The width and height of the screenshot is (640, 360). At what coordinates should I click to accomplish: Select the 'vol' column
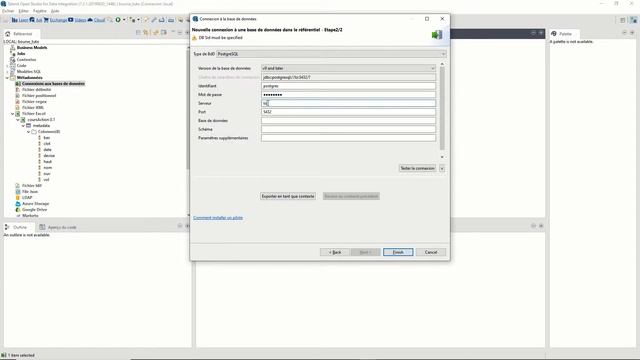click(46, 180)
